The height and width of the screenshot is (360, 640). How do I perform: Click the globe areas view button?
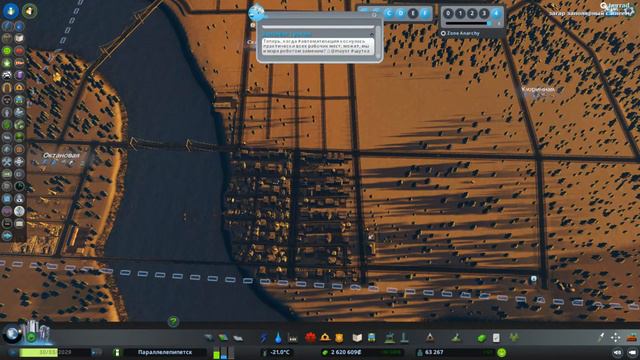click(12, 334)
